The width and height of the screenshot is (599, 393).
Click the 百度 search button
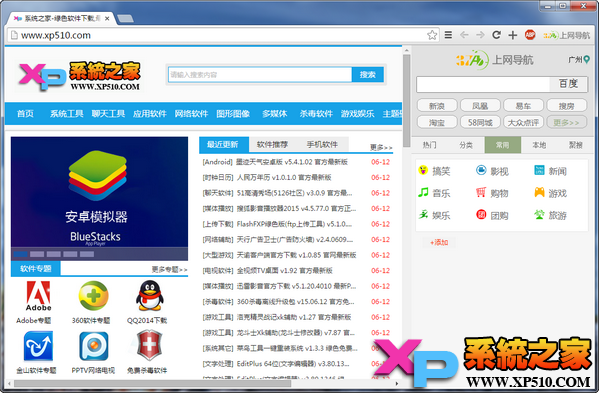coord(568,84)
